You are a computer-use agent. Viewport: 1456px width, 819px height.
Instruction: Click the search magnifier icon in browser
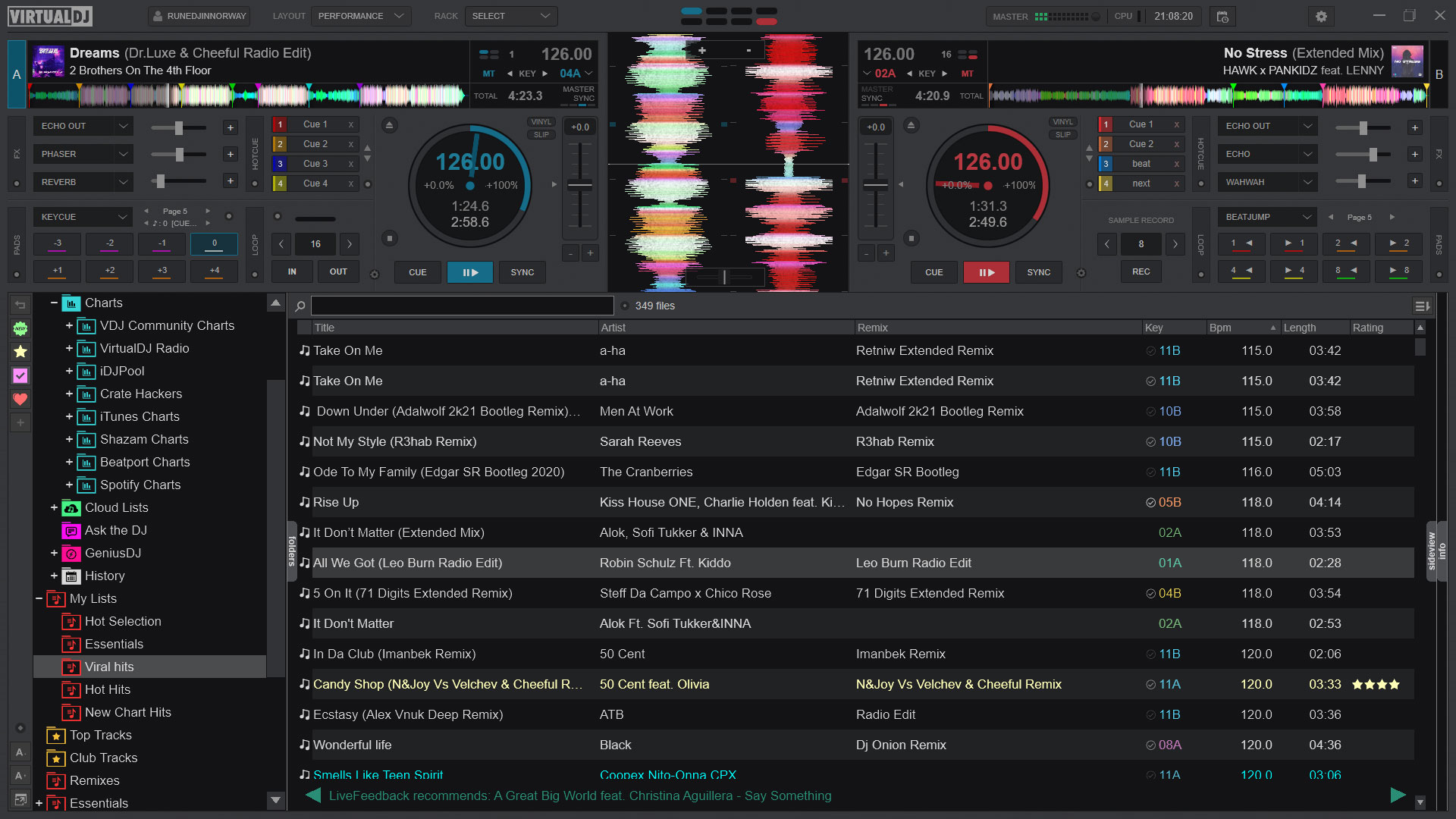tap(300, 306)
